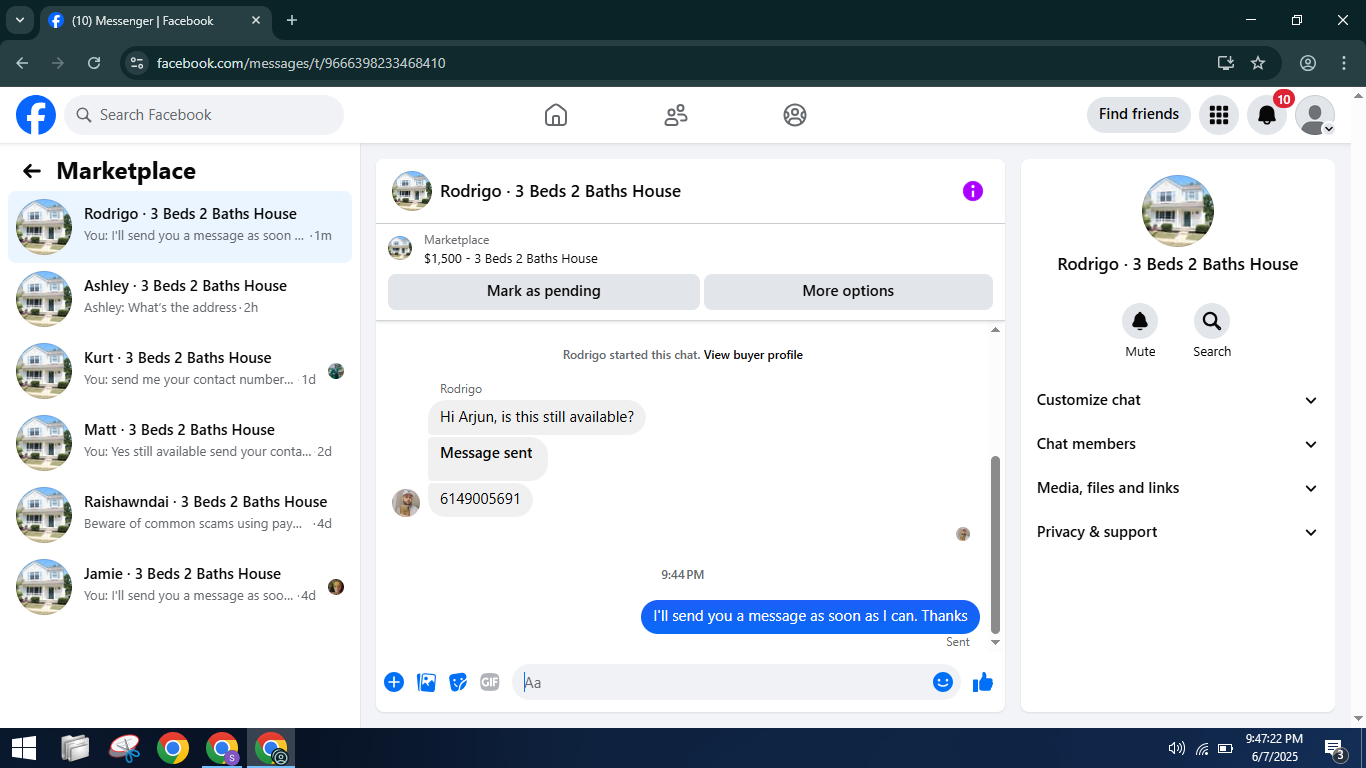Open the Jamie chat in the list
1366x768 pixels.
click(x=180, y=587)
